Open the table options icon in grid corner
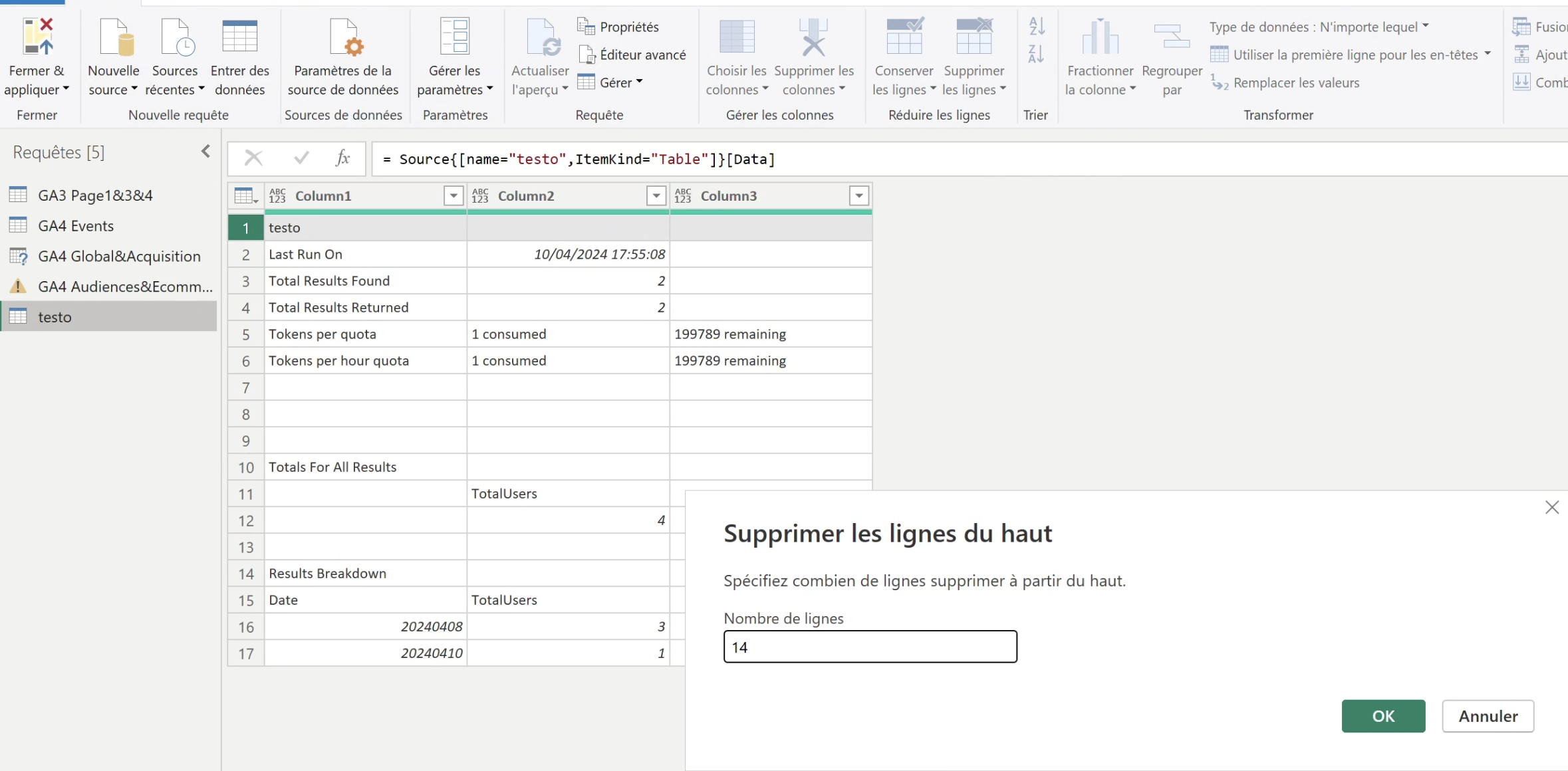Screen dimensions: 1568x771 (x=245, y=196)
